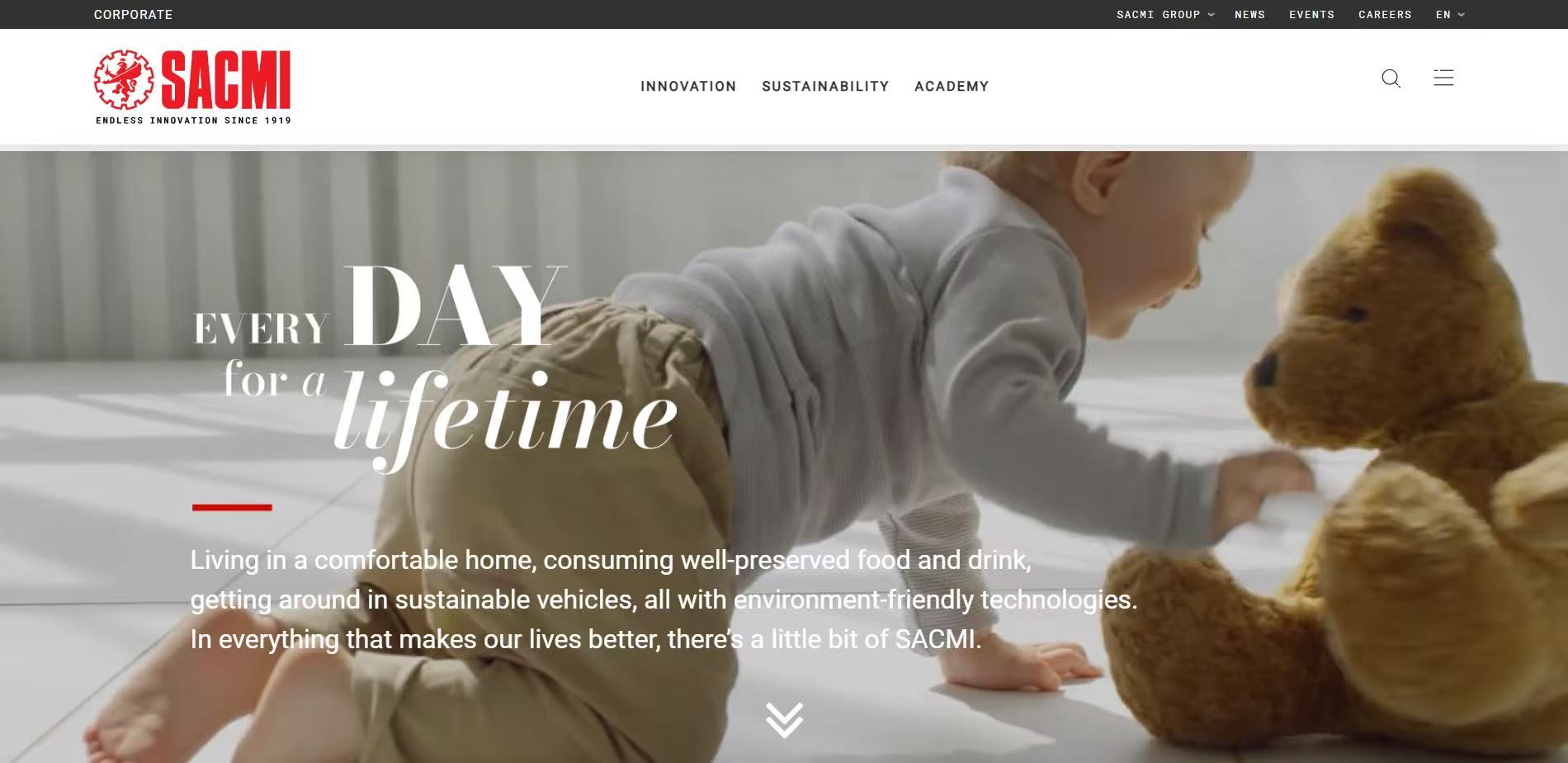Click the SACMI red wordmark
This screenshot has width=1568, height=763.
tap(226, 80)
